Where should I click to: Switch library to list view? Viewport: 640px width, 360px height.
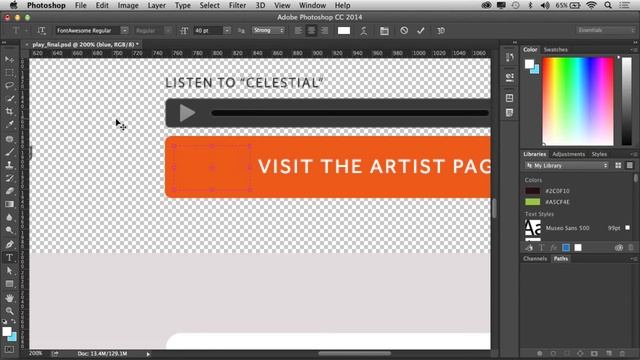(630, 165)
